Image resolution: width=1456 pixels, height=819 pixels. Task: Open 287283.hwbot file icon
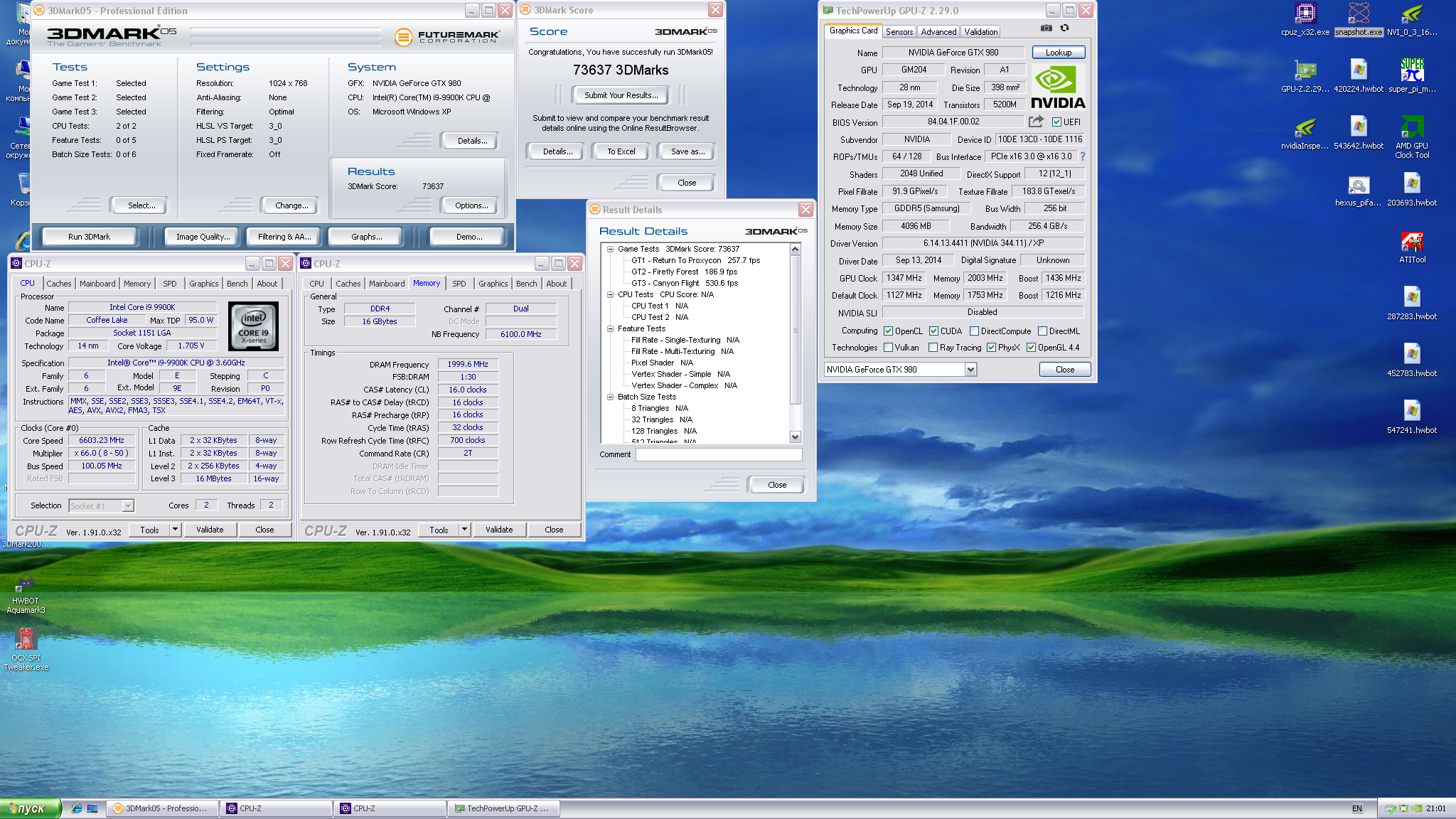[x=1412, y=304]
